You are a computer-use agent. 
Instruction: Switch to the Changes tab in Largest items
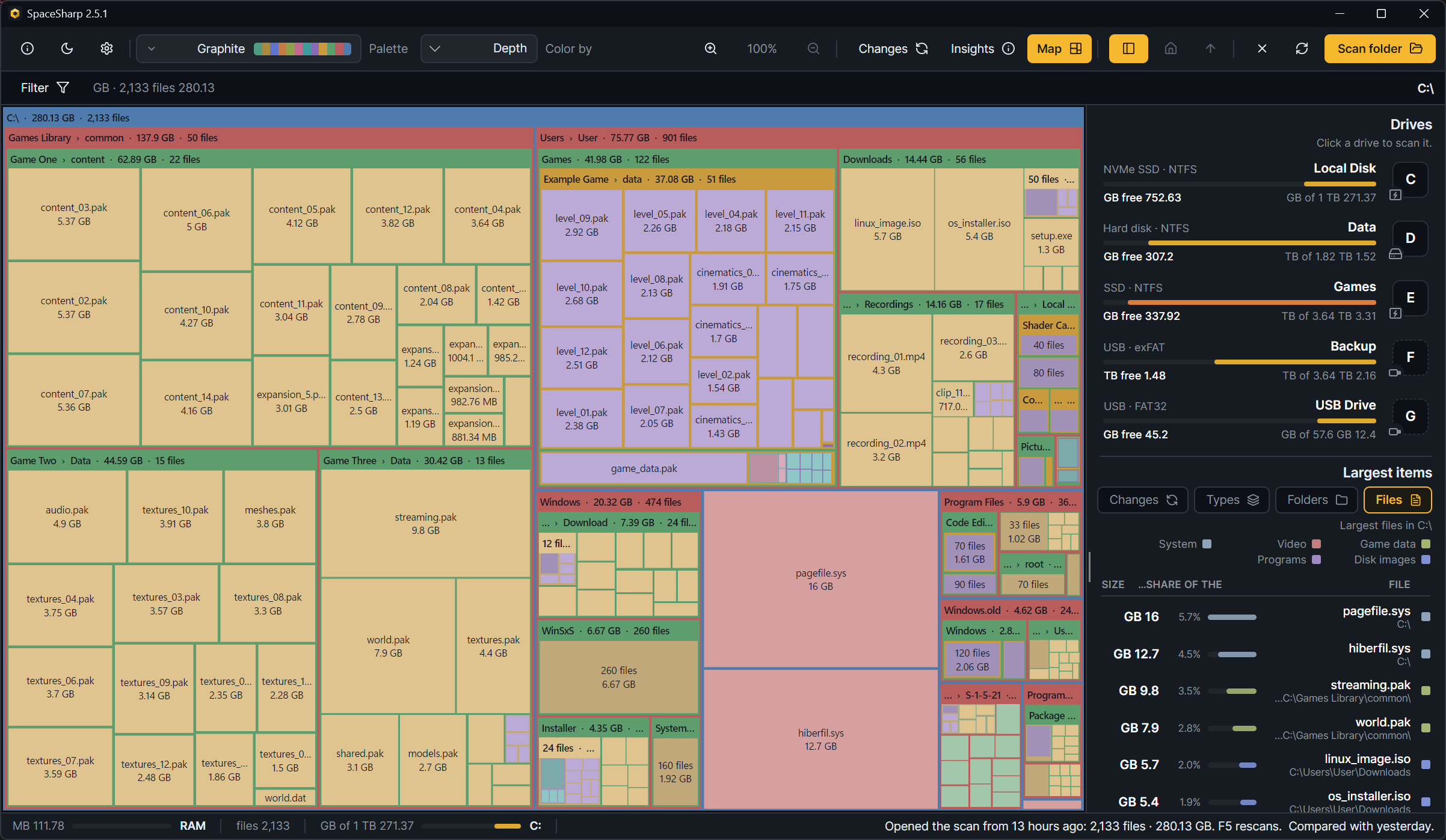point(1143,500)
